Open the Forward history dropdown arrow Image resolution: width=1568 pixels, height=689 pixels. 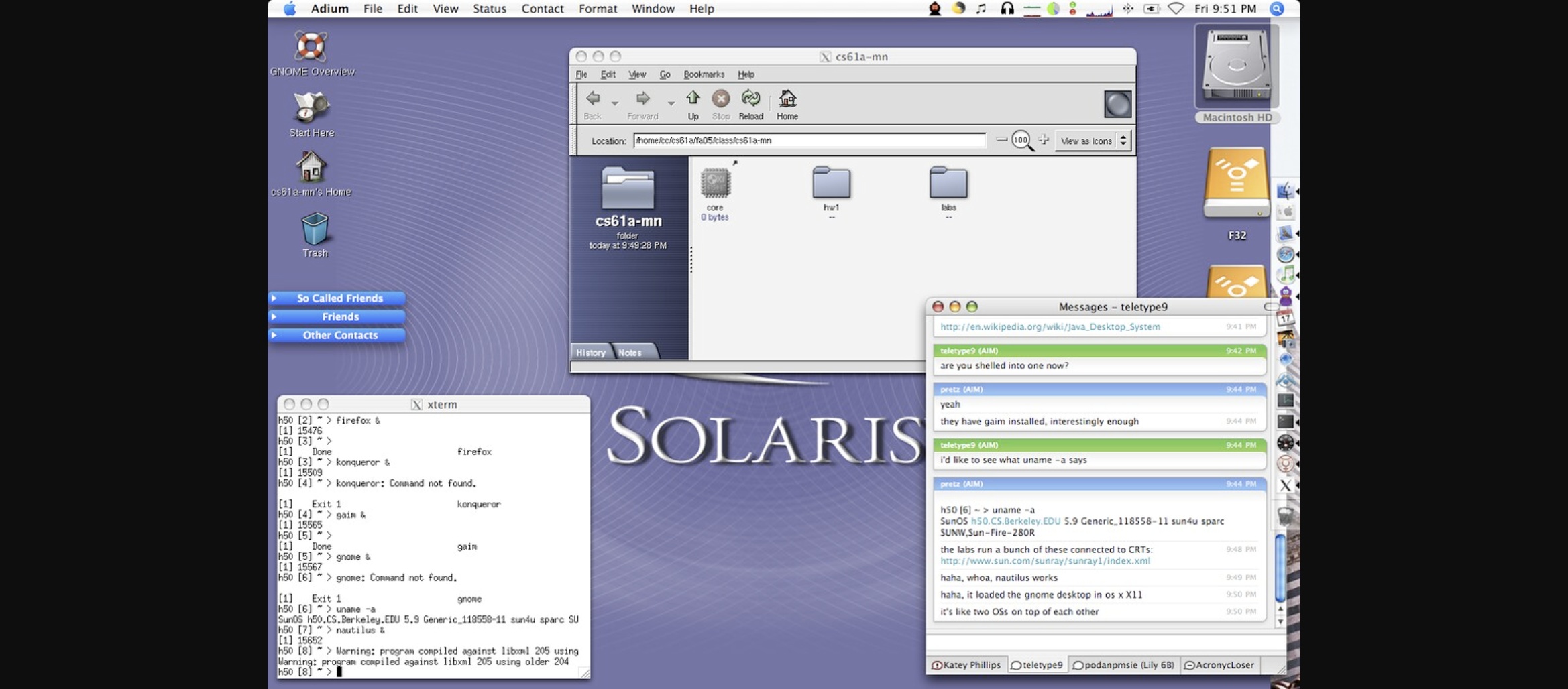tap(671, 103)
